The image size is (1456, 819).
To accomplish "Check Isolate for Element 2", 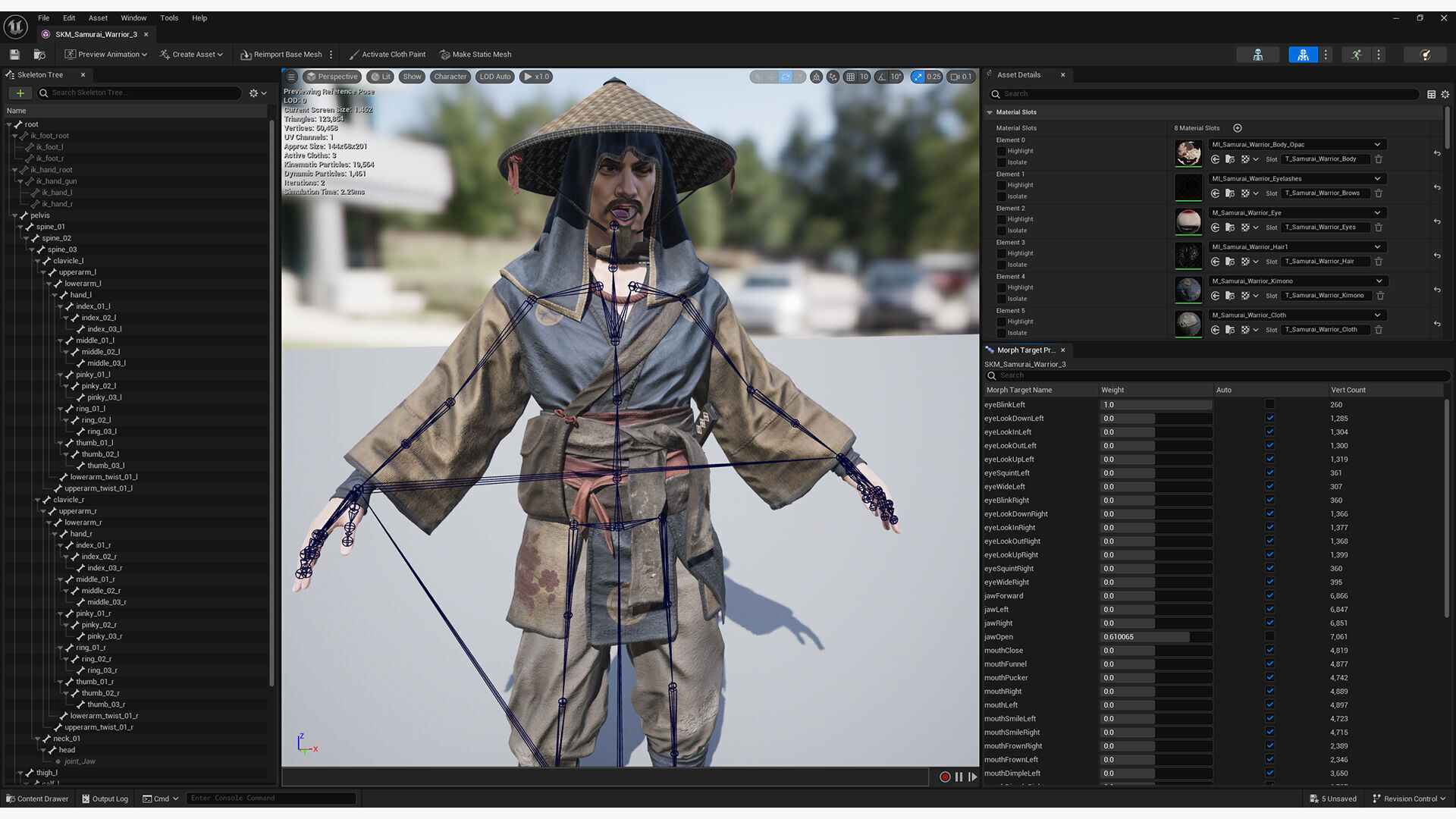I will [1001, 231].
